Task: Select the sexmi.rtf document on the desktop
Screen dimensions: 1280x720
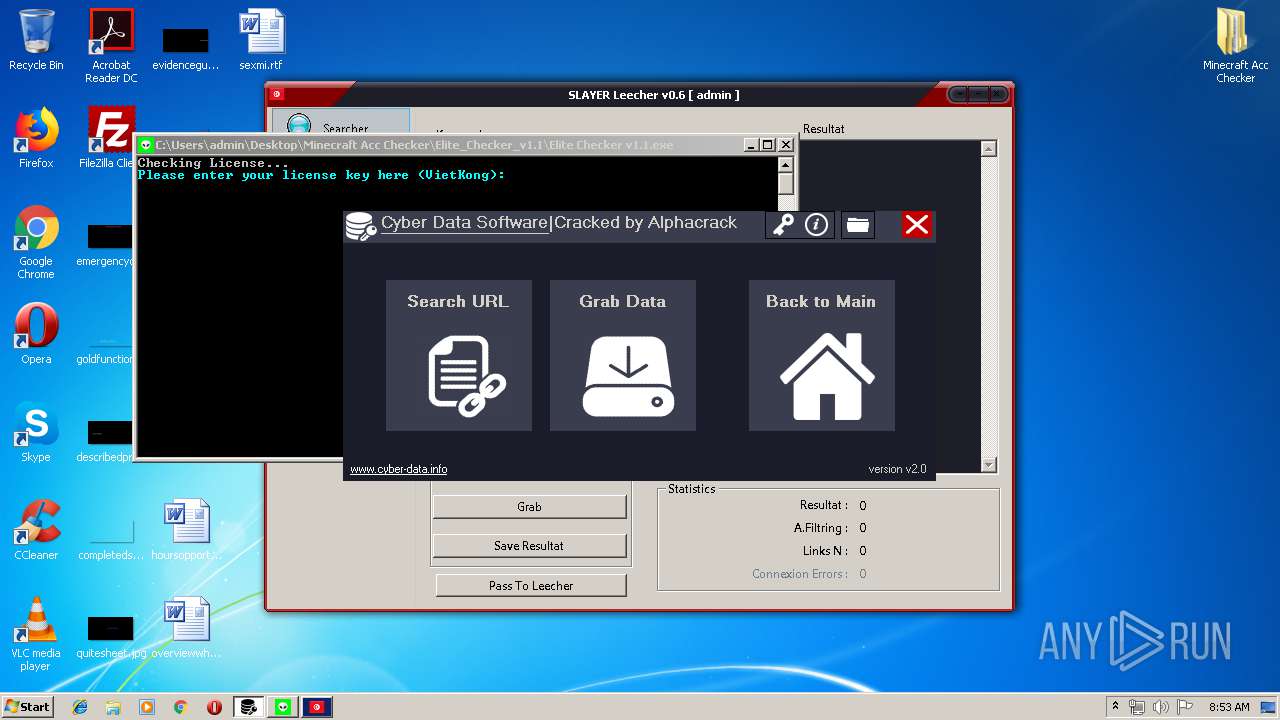Action: pyautogui.click(x=261, y=40)
